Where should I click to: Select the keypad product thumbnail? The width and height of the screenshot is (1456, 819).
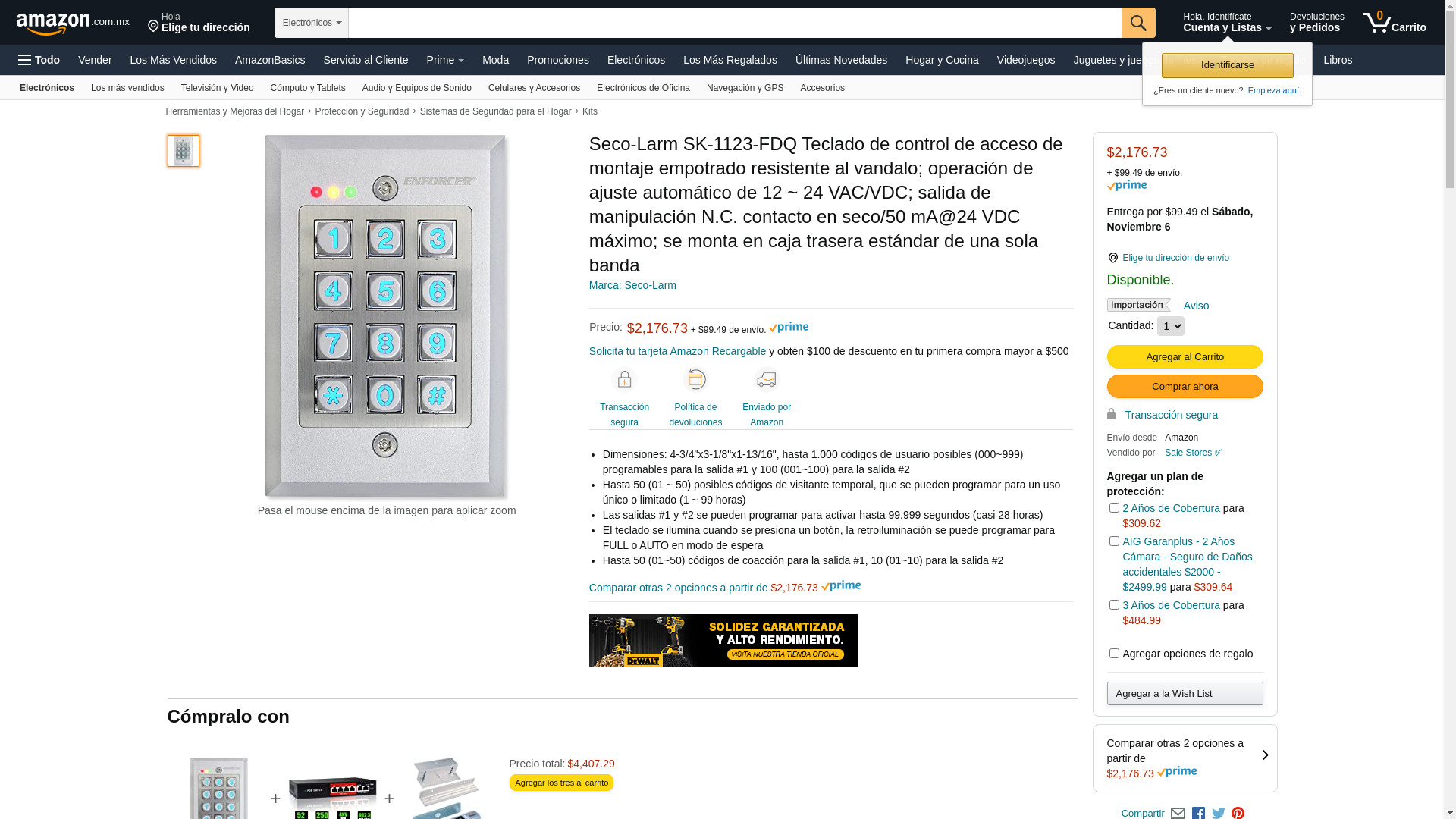tap(184, 151)
